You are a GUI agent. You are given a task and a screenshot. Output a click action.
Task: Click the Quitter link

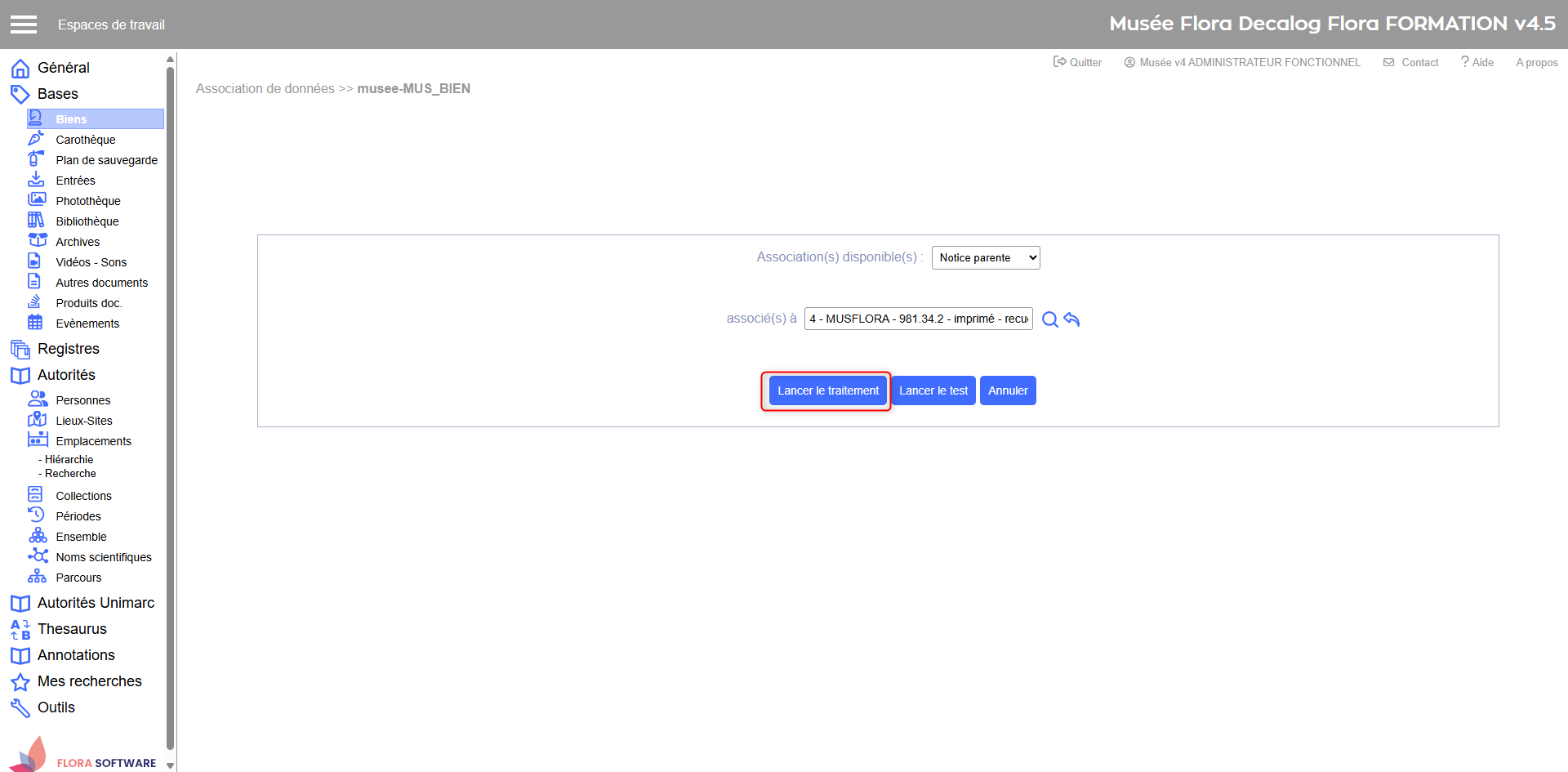tap(1077, 62)
